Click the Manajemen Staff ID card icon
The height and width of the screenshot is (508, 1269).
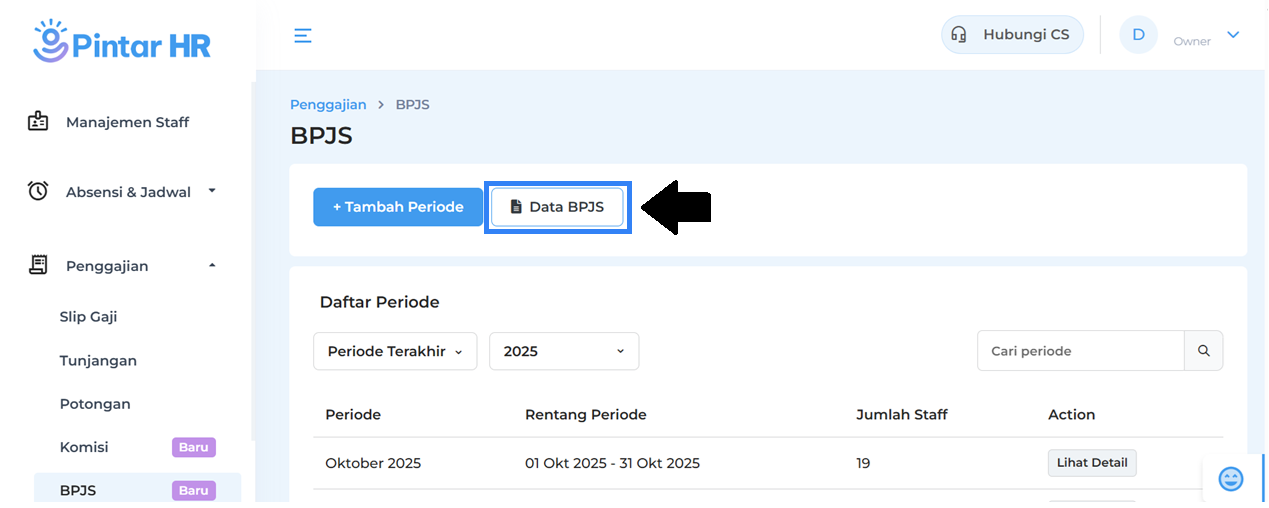[x=38, y=122]
